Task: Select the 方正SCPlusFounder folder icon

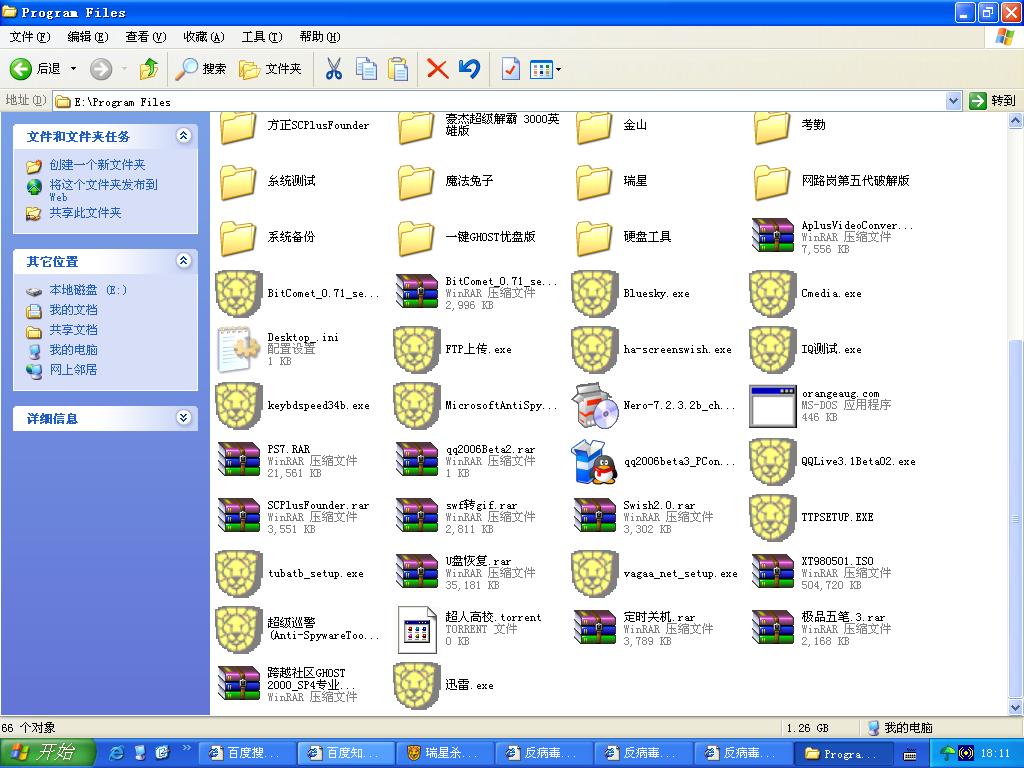Action: click(238, 127)
